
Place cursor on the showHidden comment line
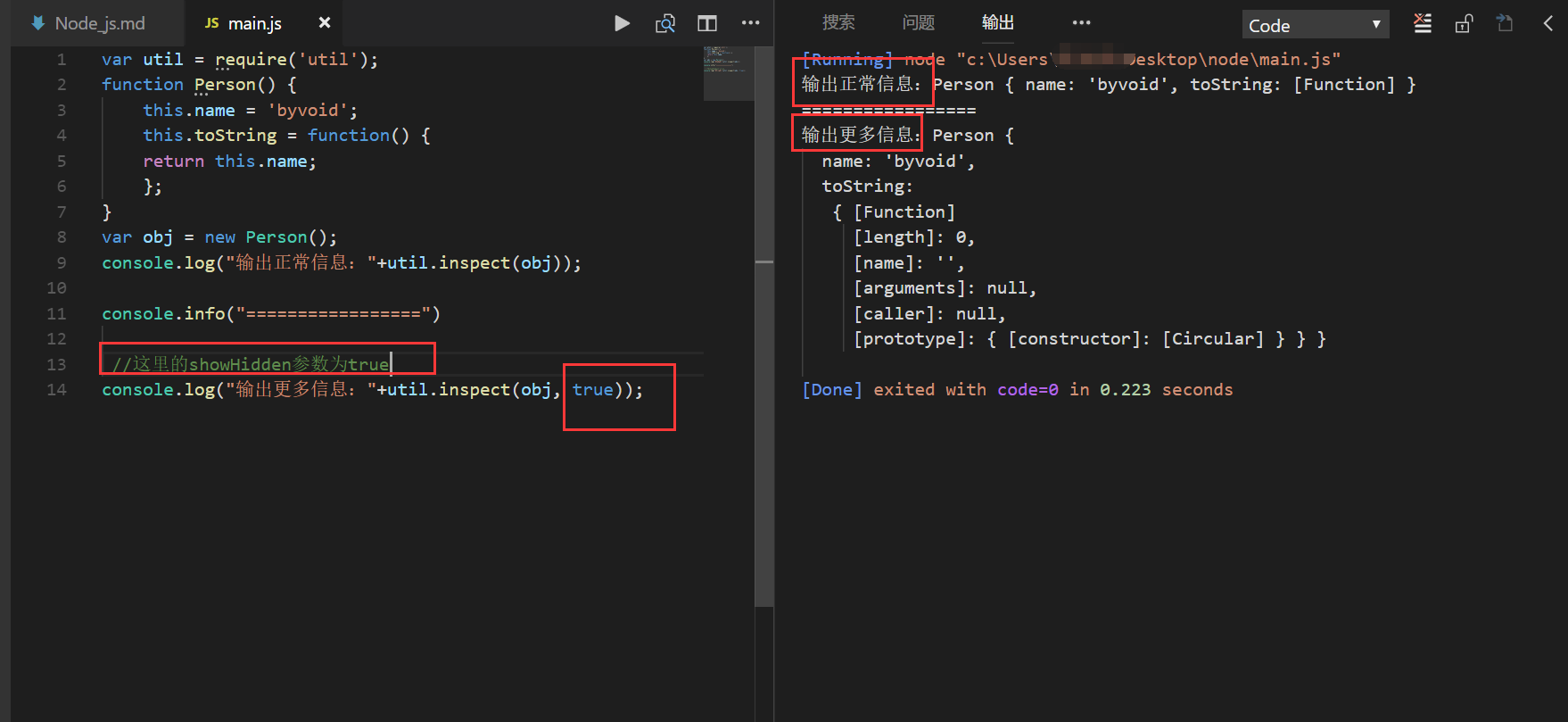[x=268, y=364]
